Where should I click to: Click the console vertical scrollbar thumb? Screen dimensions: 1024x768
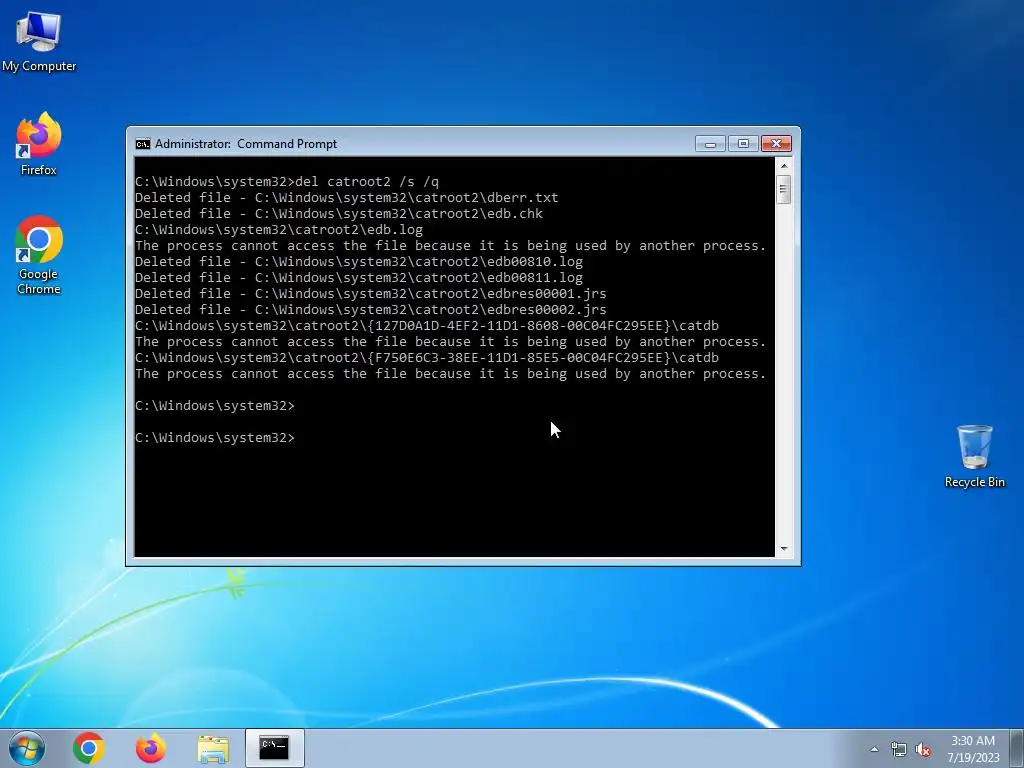click(784, 190)
